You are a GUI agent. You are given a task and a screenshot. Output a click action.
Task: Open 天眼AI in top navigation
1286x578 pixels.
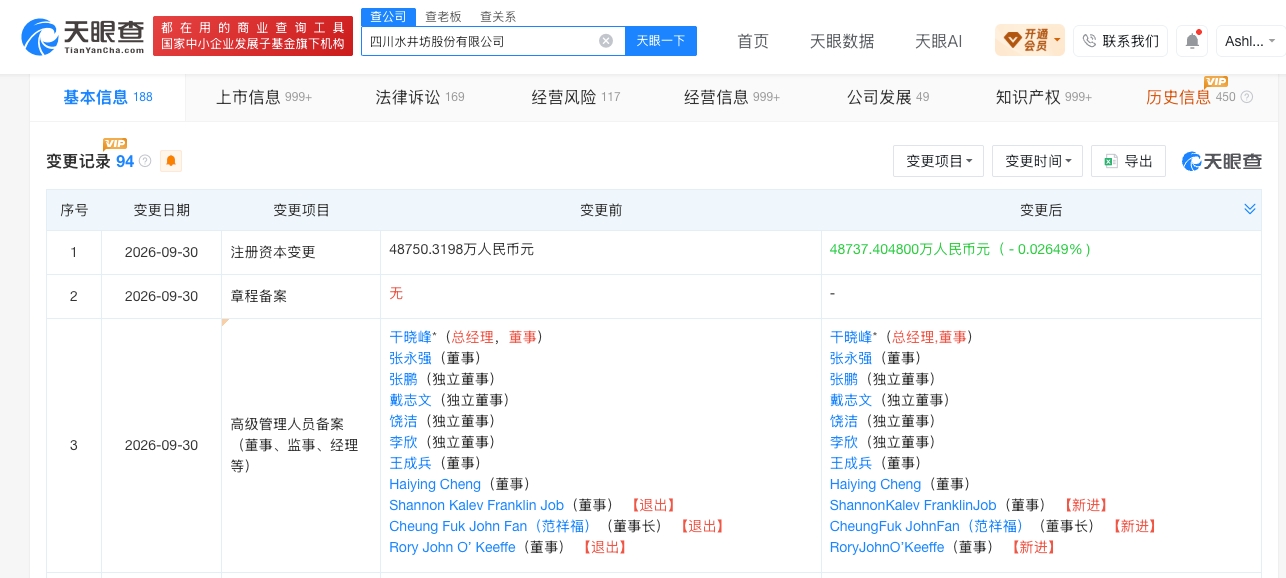(938, 41)
